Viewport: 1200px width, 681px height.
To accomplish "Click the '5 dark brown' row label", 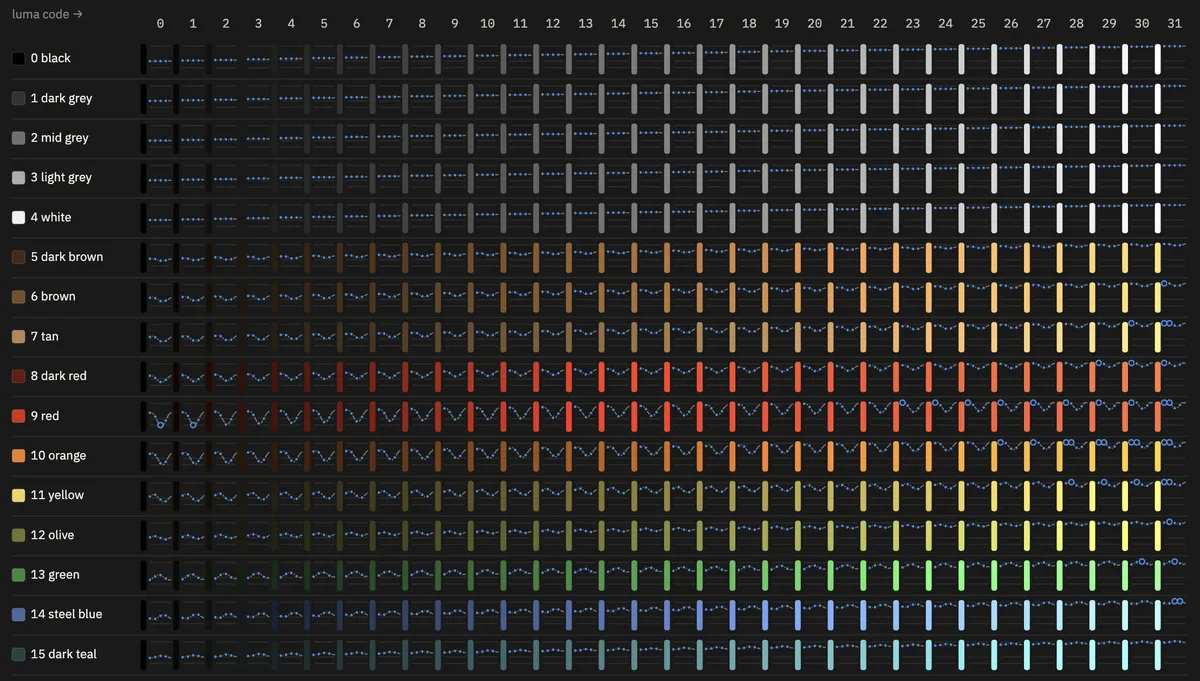I will click(67, 257).
